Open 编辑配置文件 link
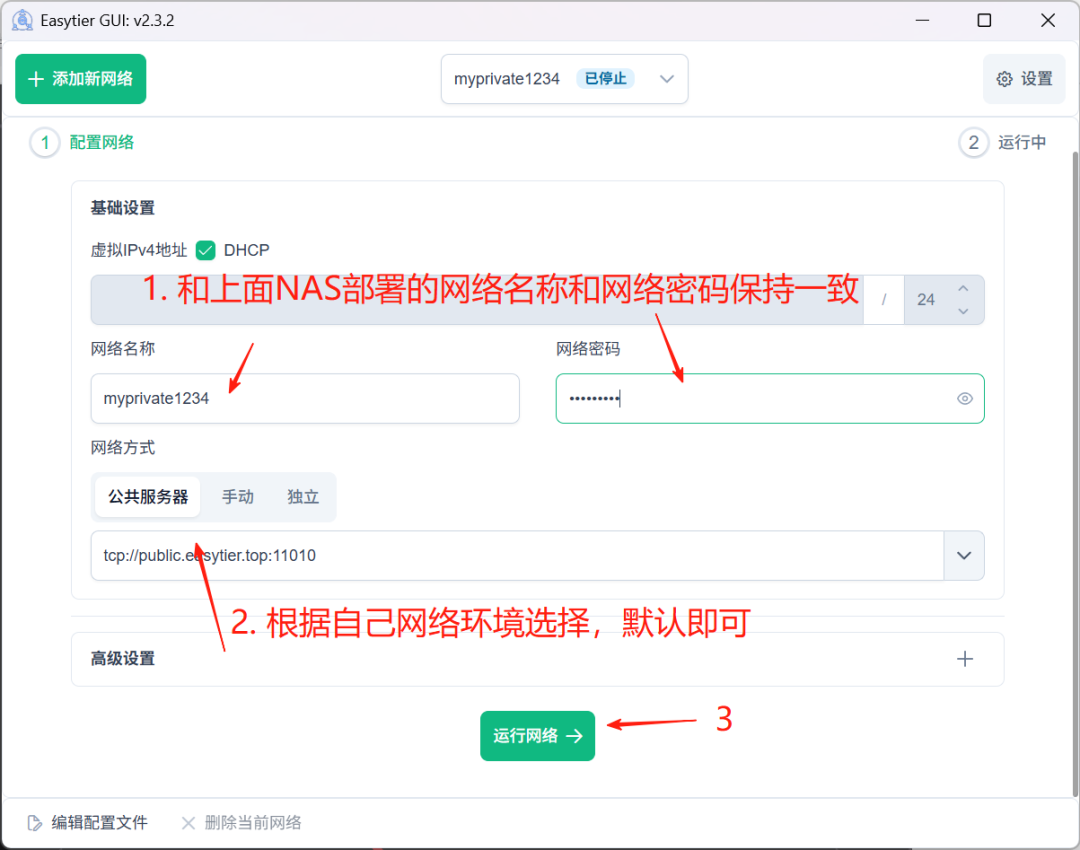Screen dimensions: 1080x850 click(x=87, y=822)
